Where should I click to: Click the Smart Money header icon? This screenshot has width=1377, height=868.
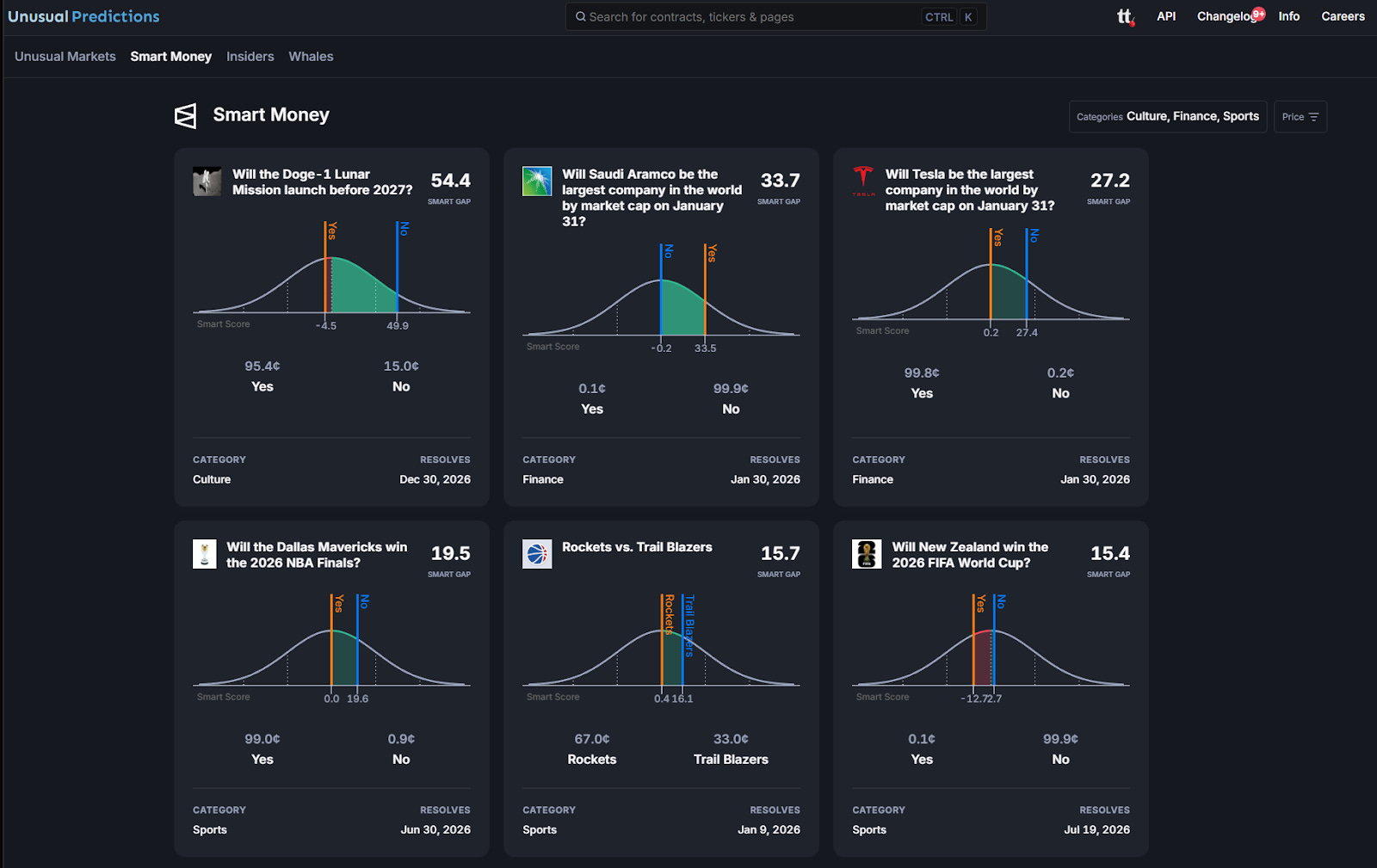187,115
